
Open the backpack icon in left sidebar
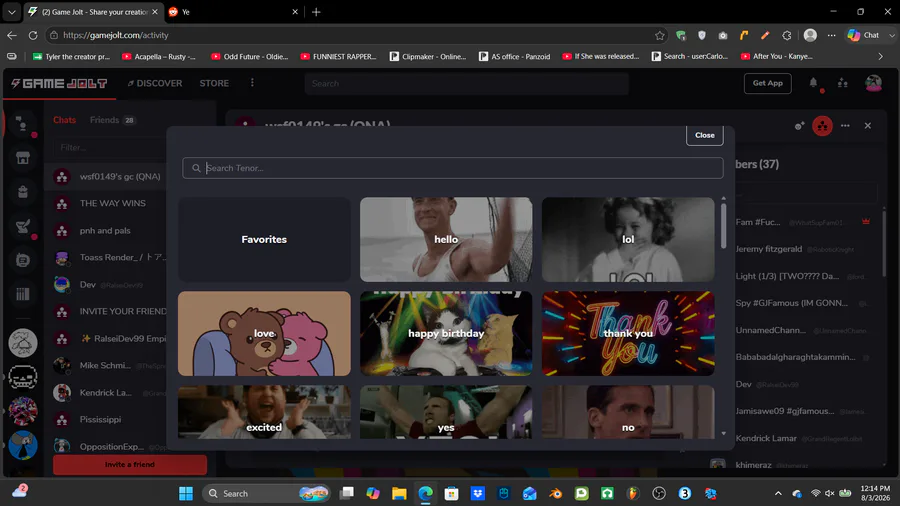coord(22,191)
